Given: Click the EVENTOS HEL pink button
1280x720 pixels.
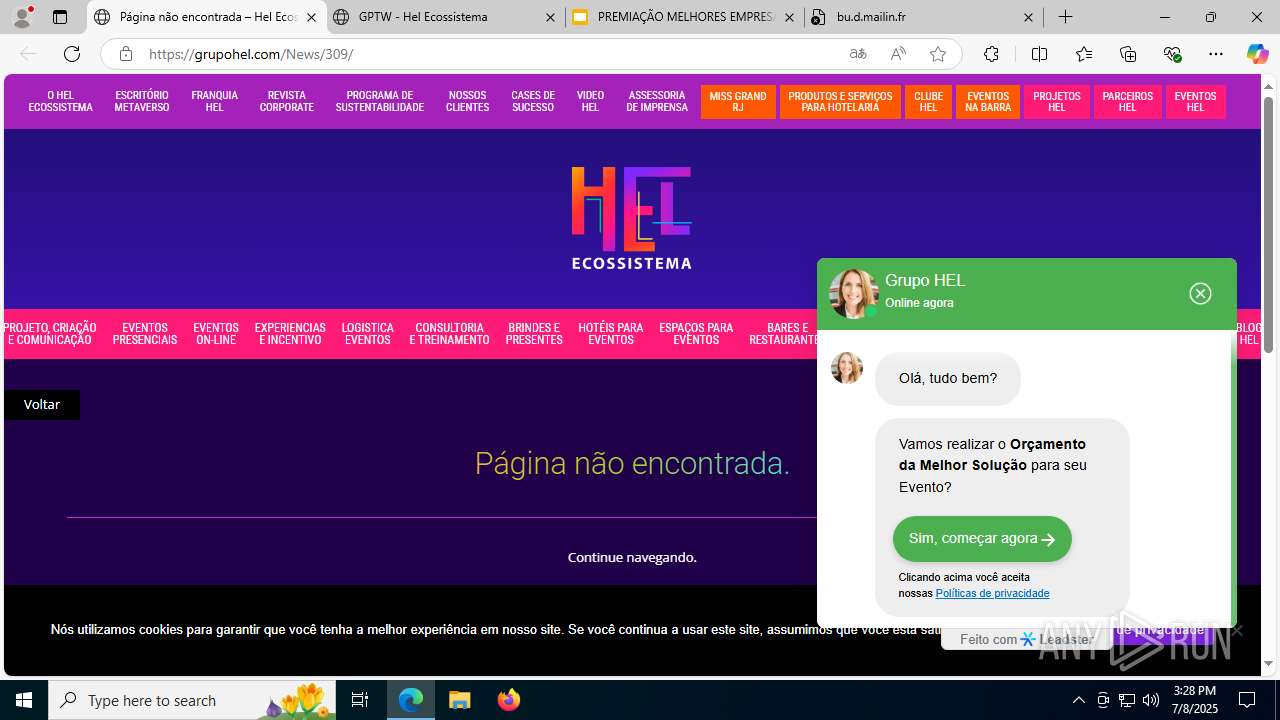Looking at the screenshot, I should click(1196, 102).
